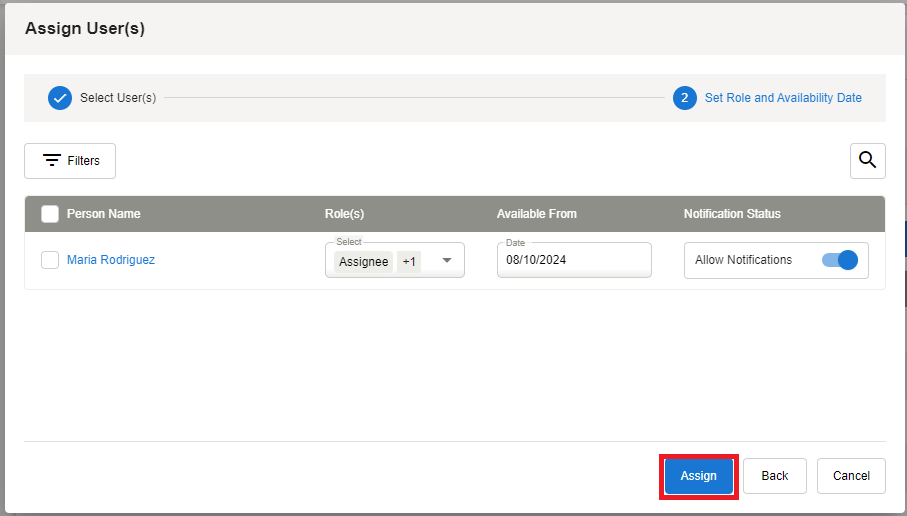Disable the Allow Notifications switch
Screen dimensions: 907x516
(840, 260)
